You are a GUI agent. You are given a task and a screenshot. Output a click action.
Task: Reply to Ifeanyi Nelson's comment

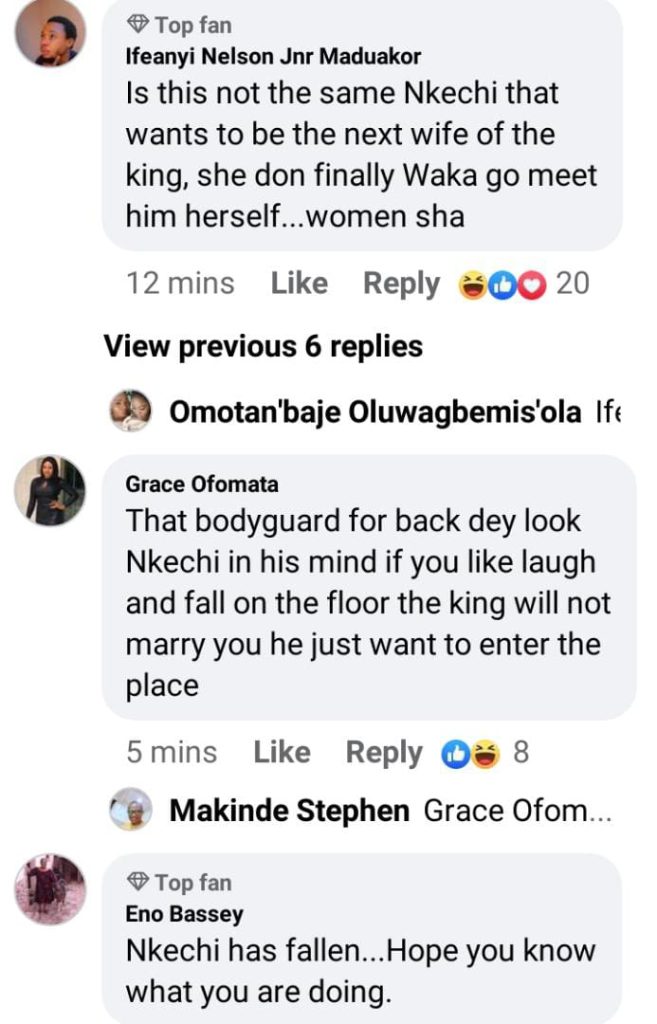pyautogui.click(x=401, y=284)
